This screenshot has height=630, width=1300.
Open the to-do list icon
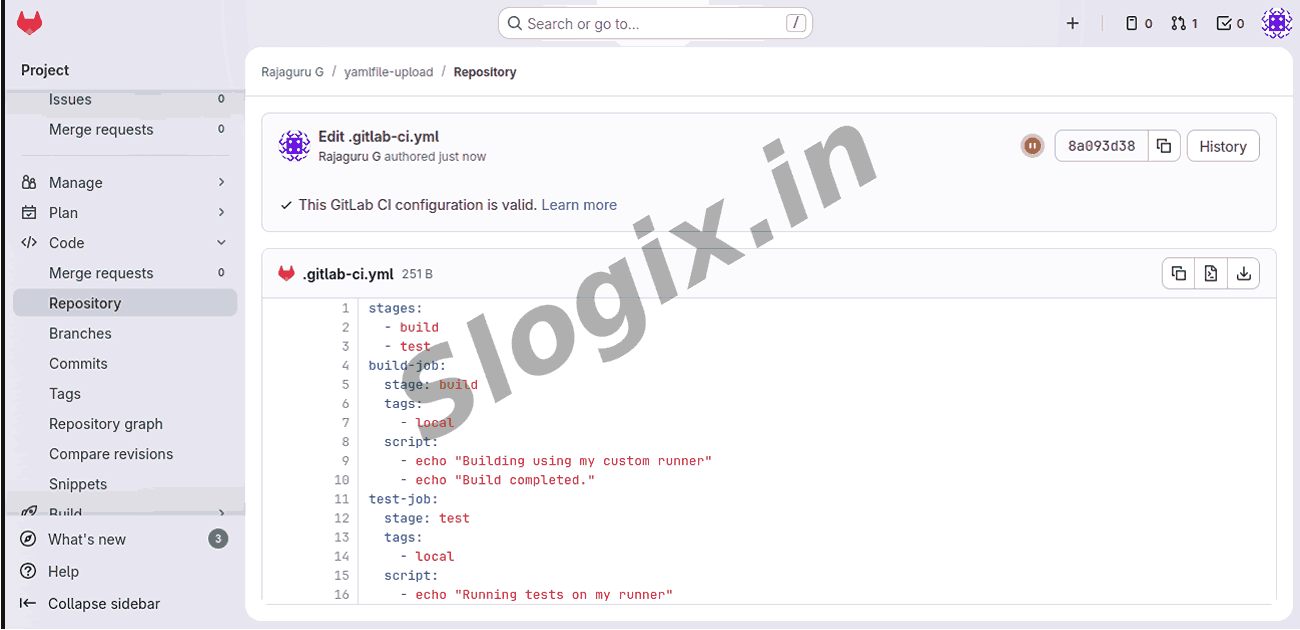(1230, 23)
